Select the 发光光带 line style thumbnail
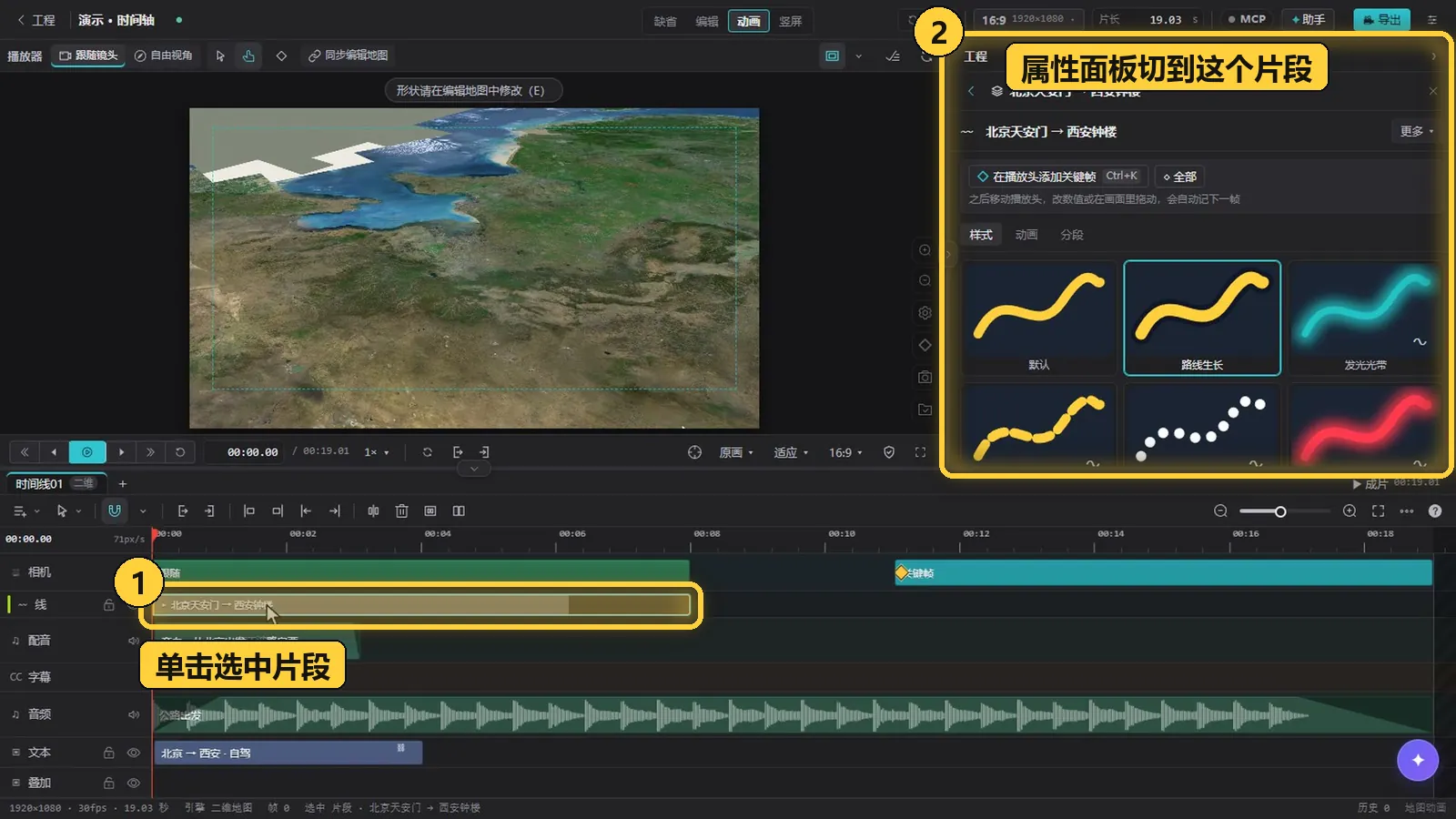This screenshot has width=1456, height=819. coord(1365,318)
